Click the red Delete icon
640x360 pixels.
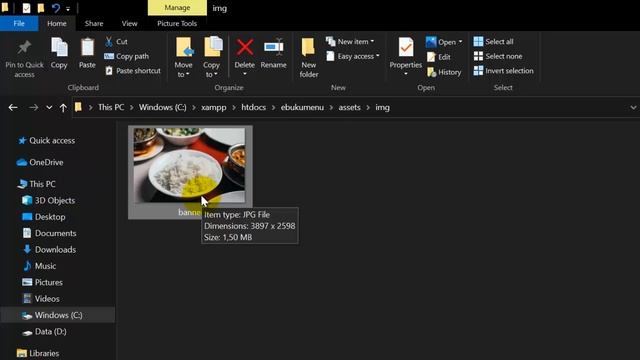click(x=244, y=47)
